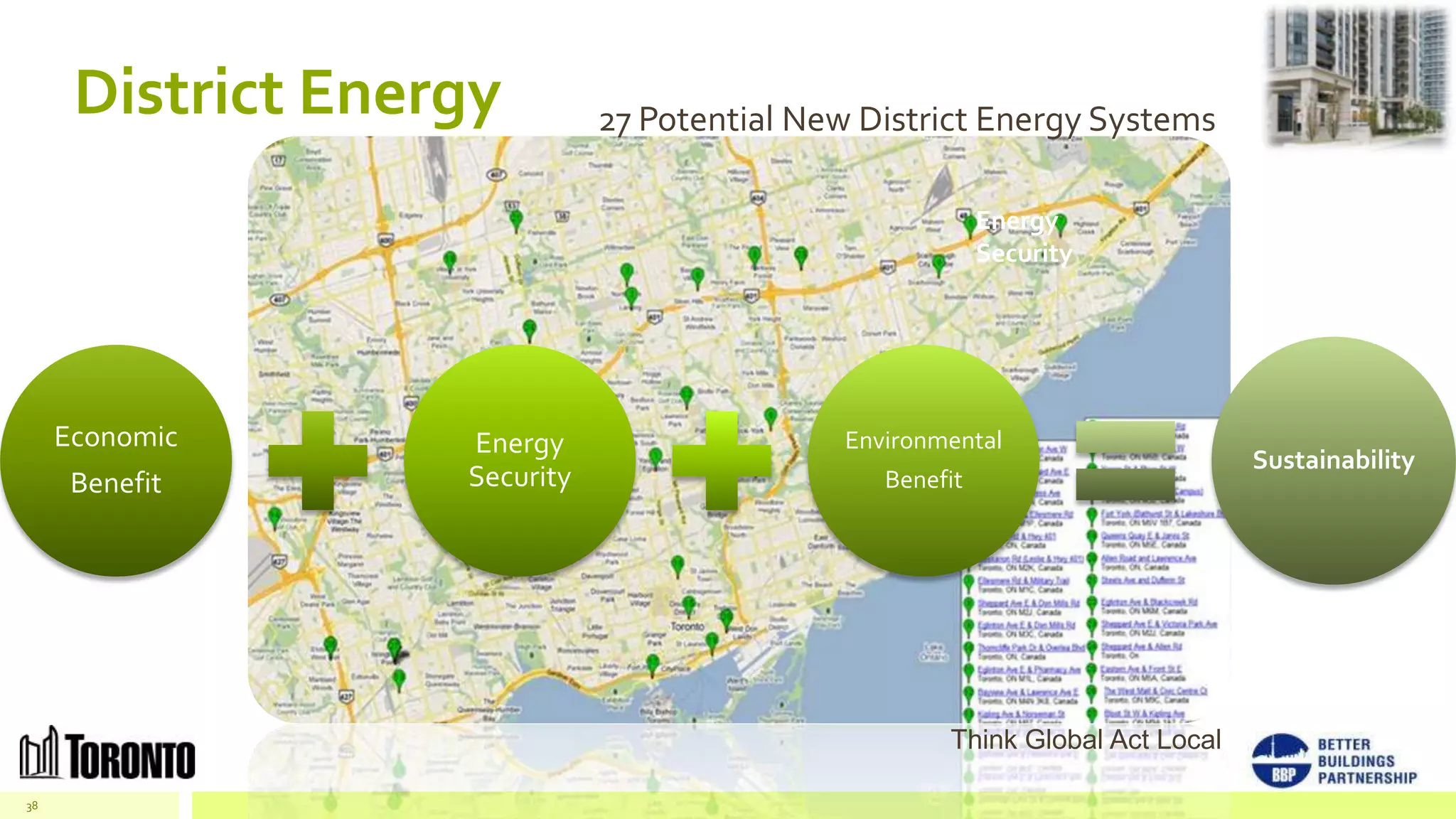
Task: Select the Sustainability circle
Action: pos(1334,461)
